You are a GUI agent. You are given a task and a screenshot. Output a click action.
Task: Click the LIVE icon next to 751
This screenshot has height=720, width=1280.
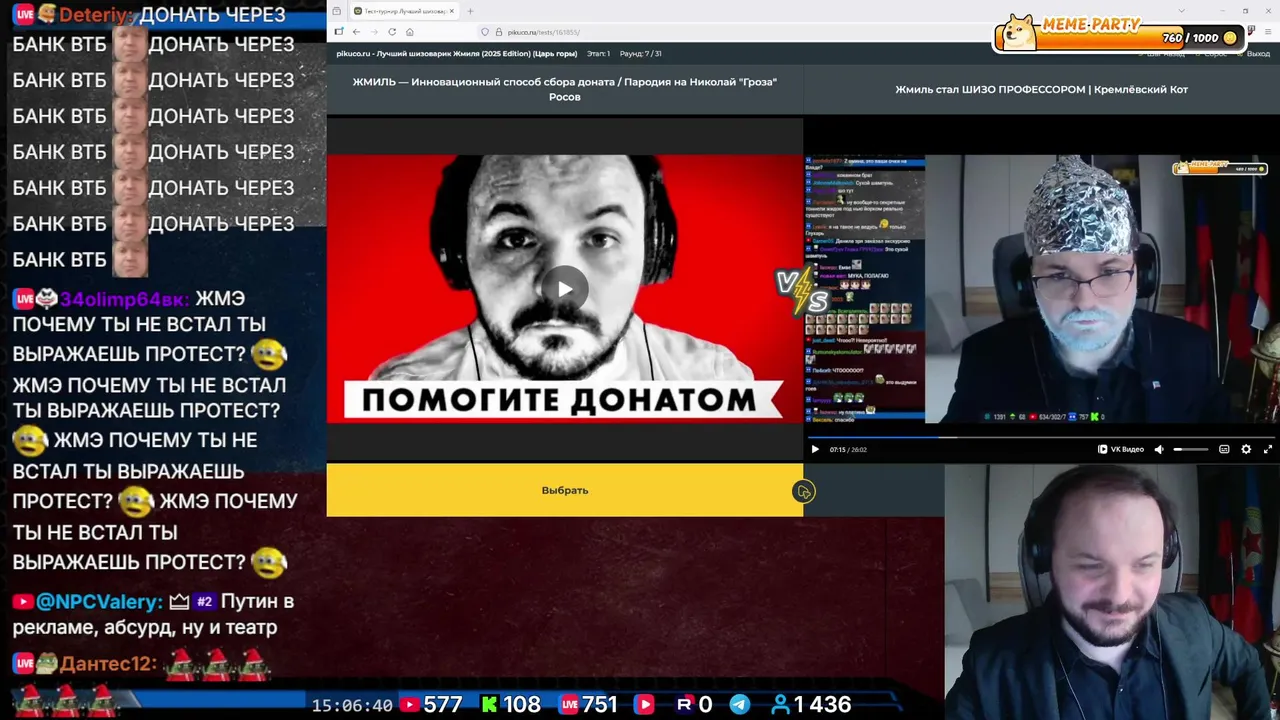570,705
